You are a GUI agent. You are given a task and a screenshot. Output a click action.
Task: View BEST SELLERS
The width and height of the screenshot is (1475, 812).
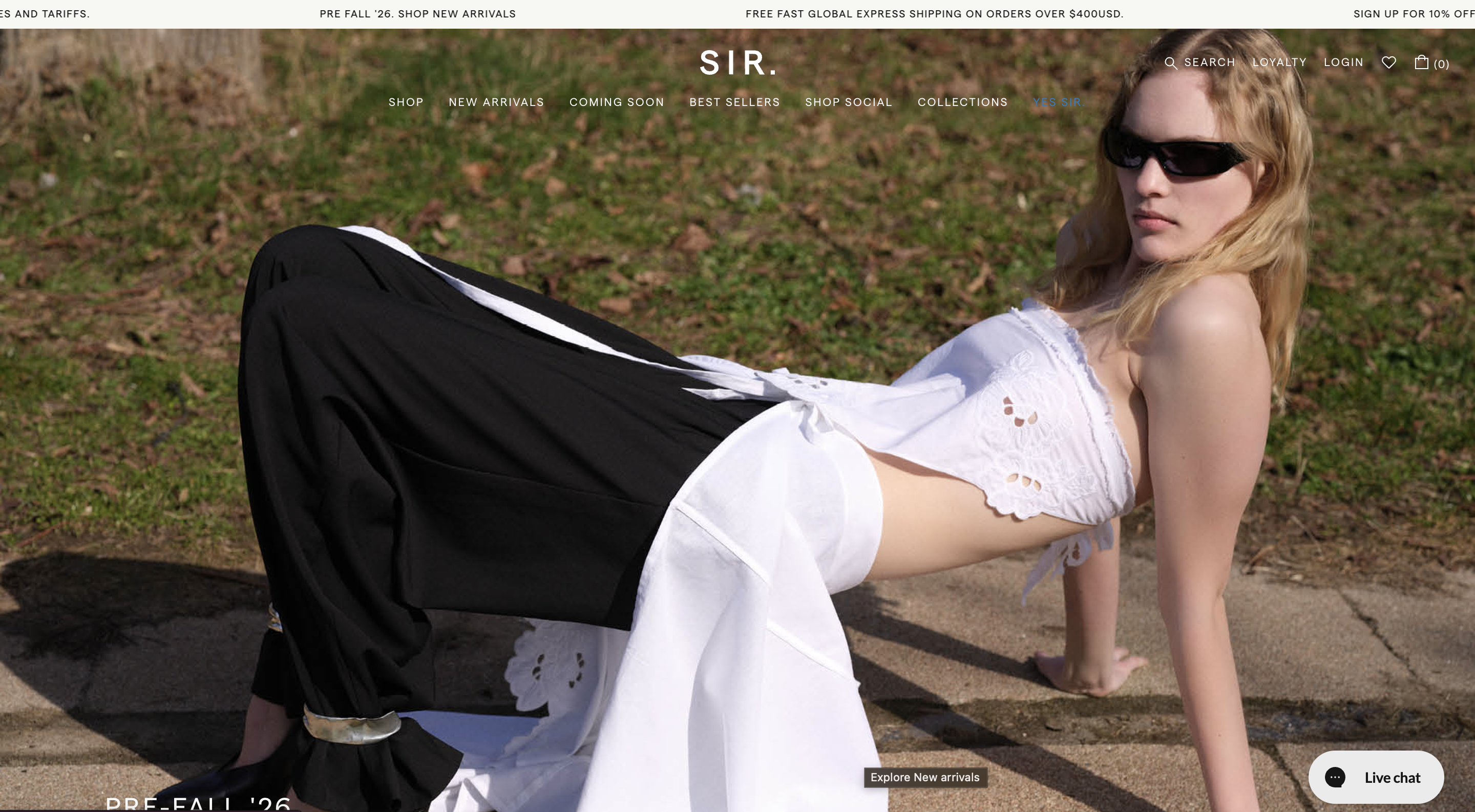click(734, 102)
